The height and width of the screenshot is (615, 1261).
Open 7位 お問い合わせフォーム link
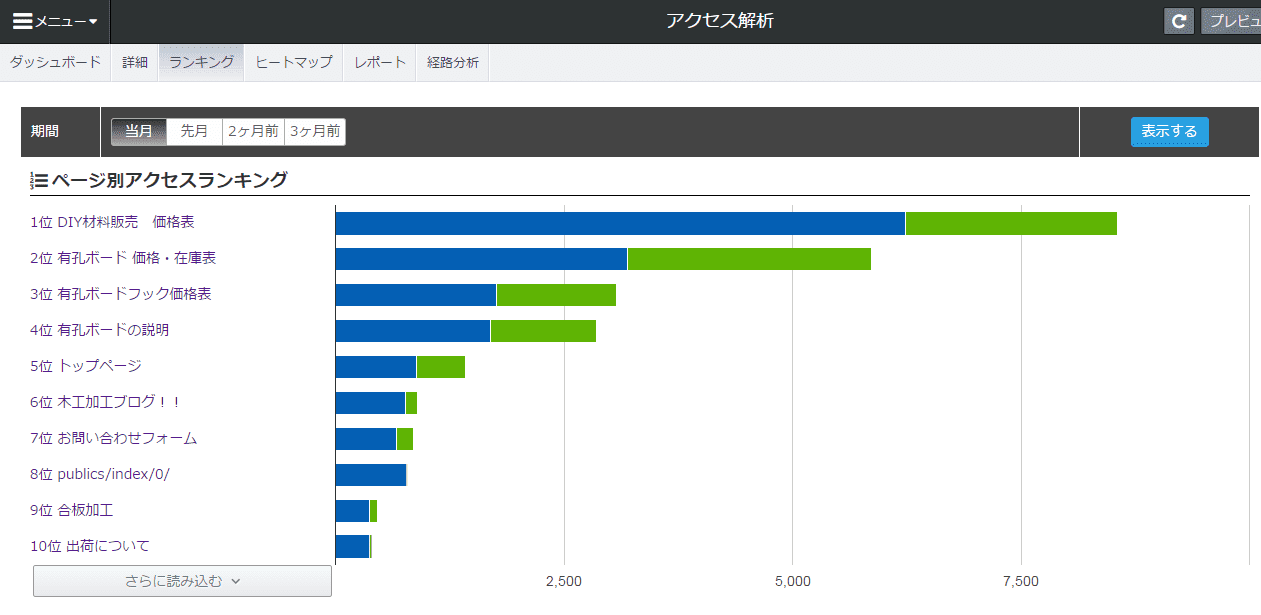click(113, 438)
